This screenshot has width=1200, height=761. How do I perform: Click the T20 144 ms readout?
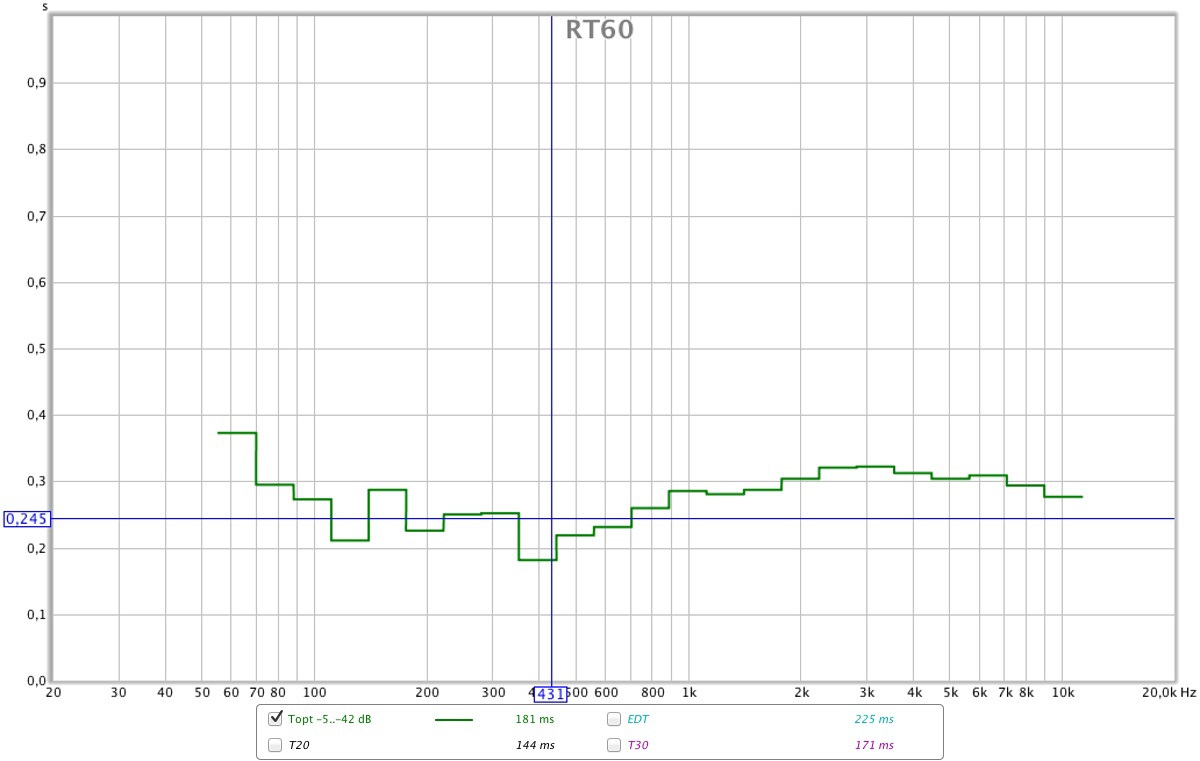pyautogui.click(x=534, y=745)
